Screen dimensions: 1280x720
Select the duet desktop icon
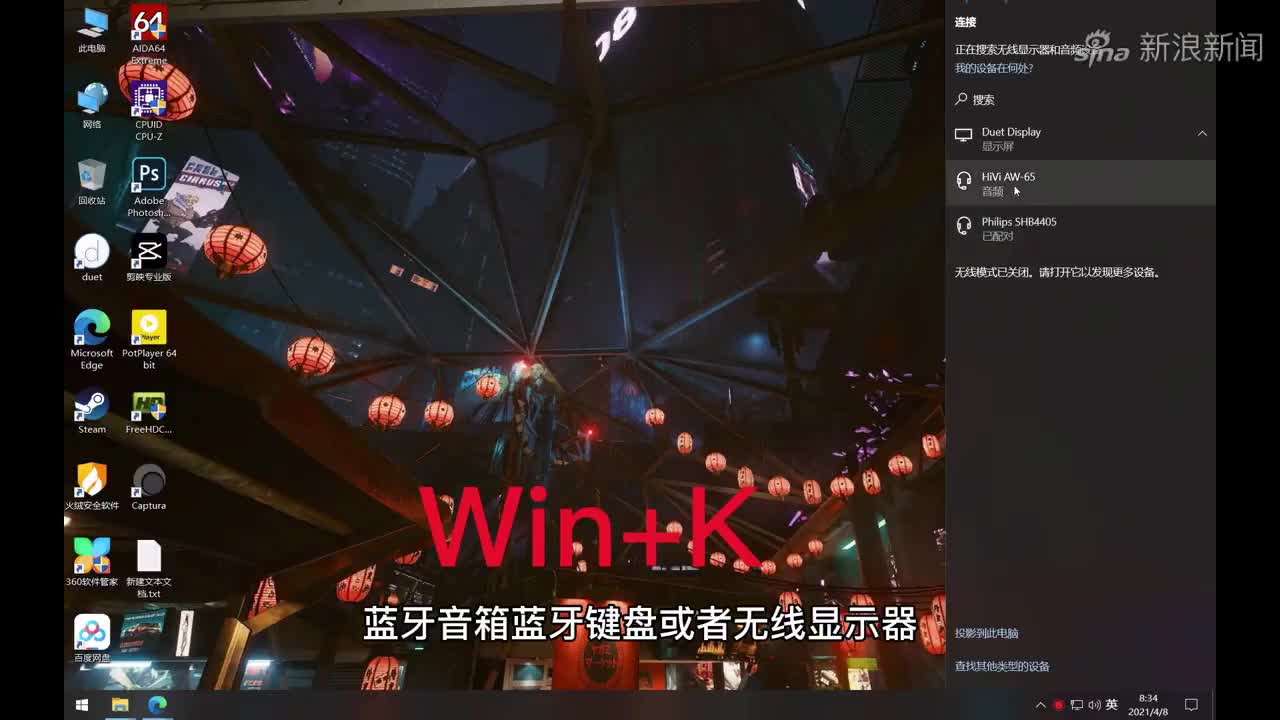point(92,258)
